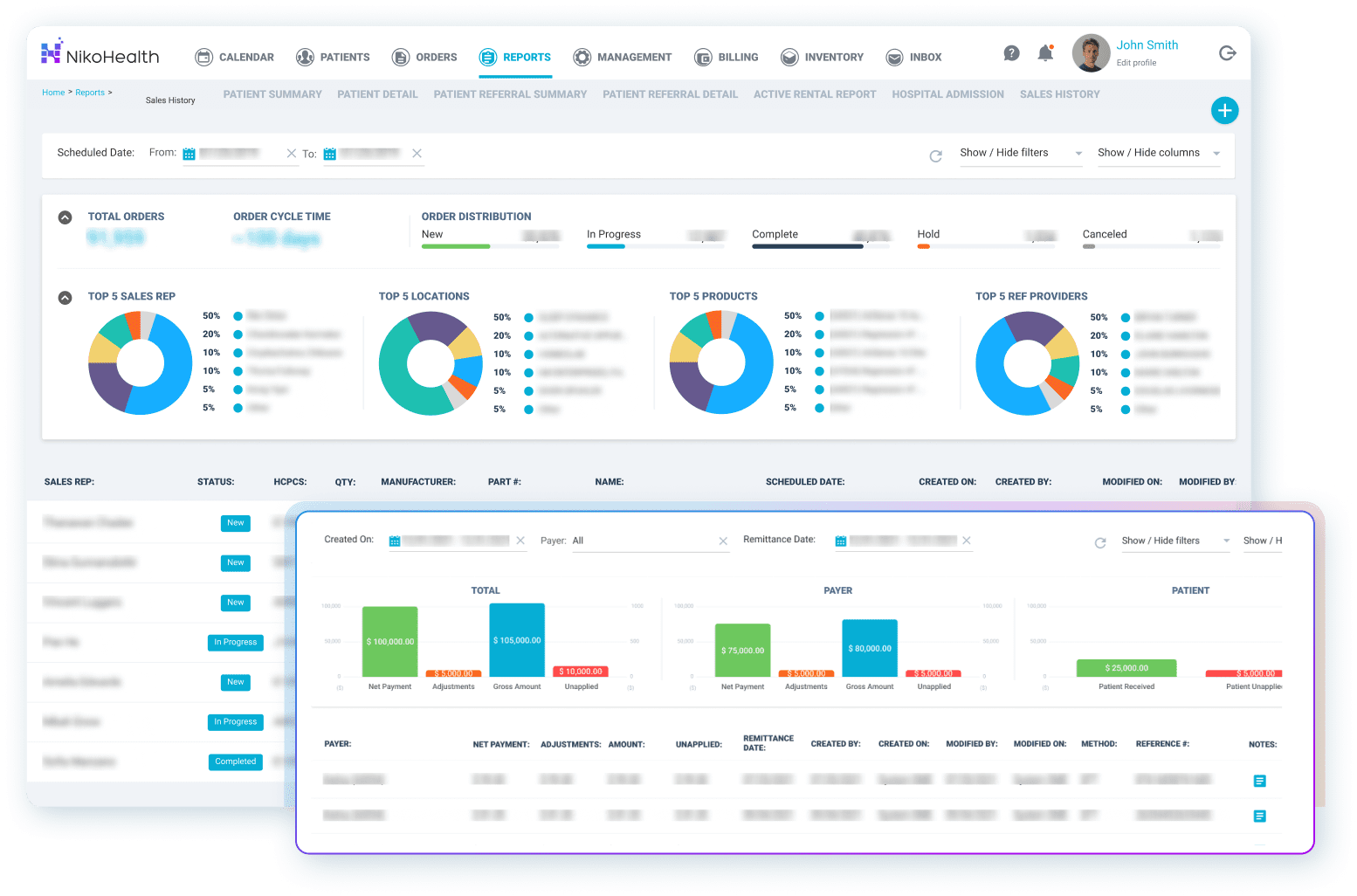Image resolution: width=1357 pixels, height=896 pixels.
Task: Open note icon on first payer row
Action: (x=1259, y=781)
